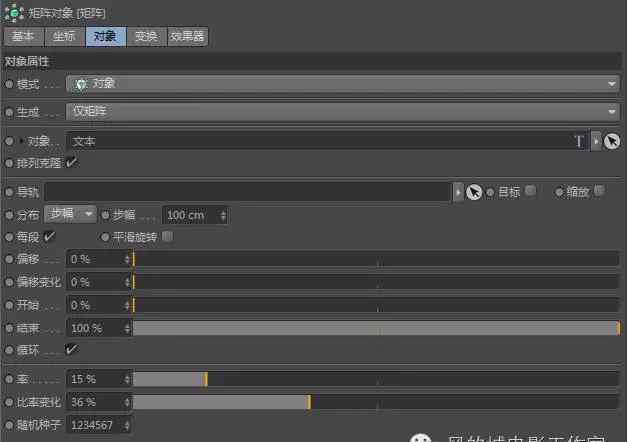Click the keyframe dot beside 偏移

[x=9, y=259]
